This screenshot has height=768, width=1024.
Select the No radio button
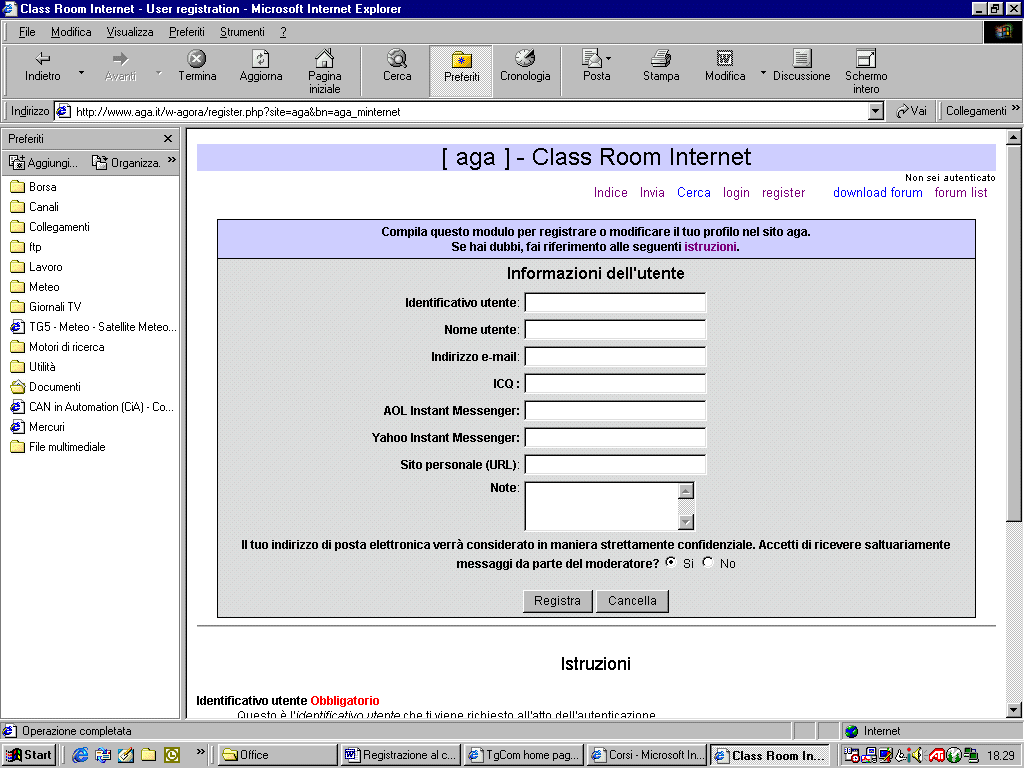coord(709,562)
